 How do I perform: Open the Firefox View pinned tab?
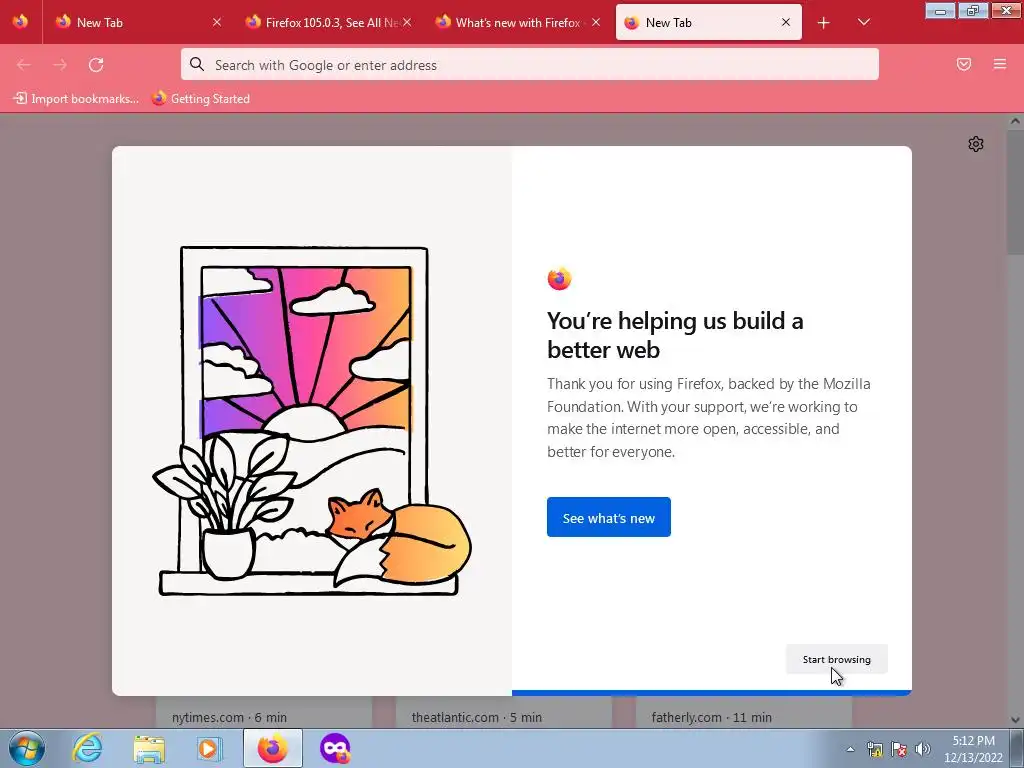point(20,22)
